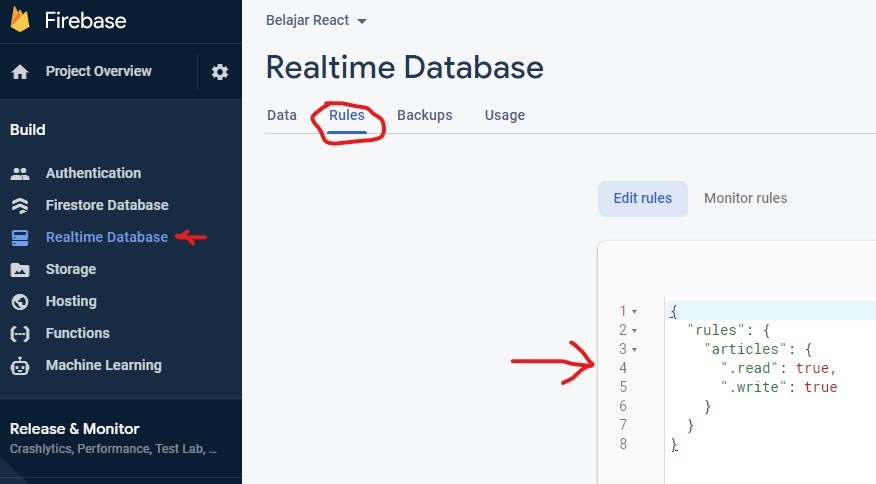Collapse the "rules" block on line 2
This screenshot has width=876, height=484.
[634, 331]
